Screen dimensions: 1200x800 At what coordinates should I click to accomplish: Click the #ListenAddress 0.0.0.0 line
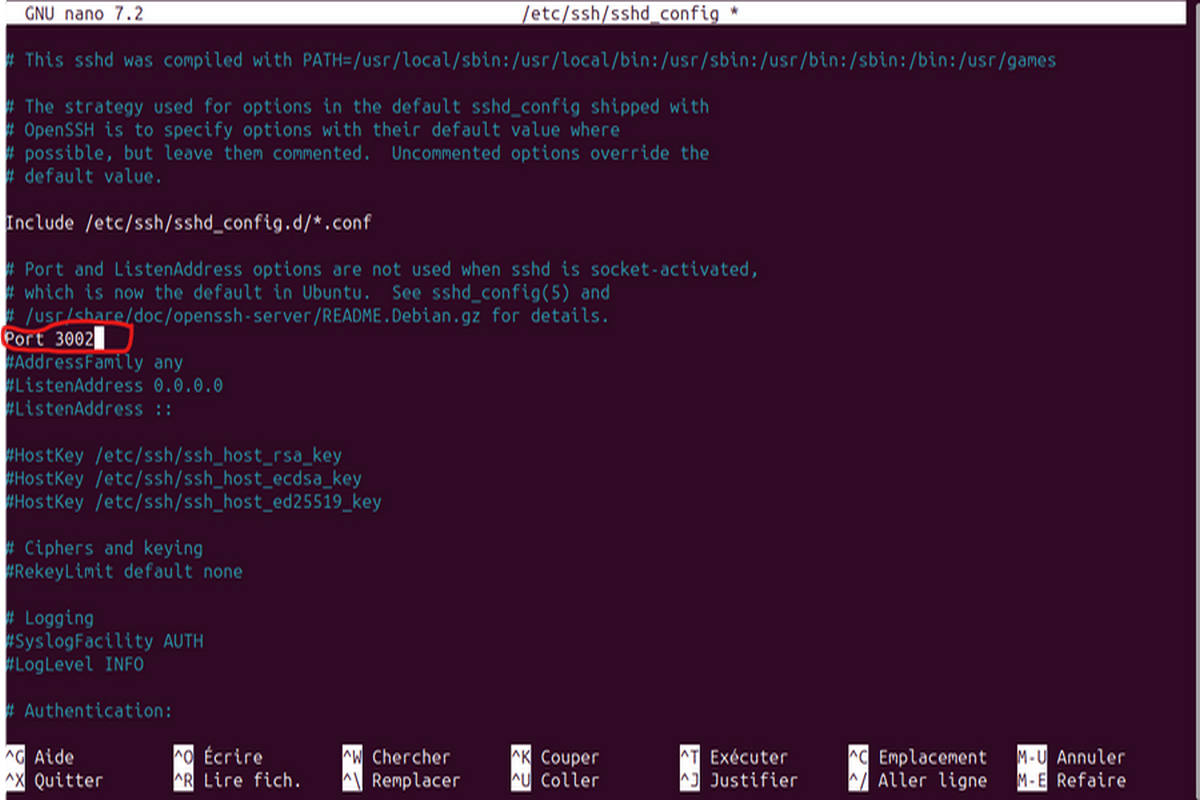pos(113,386)
